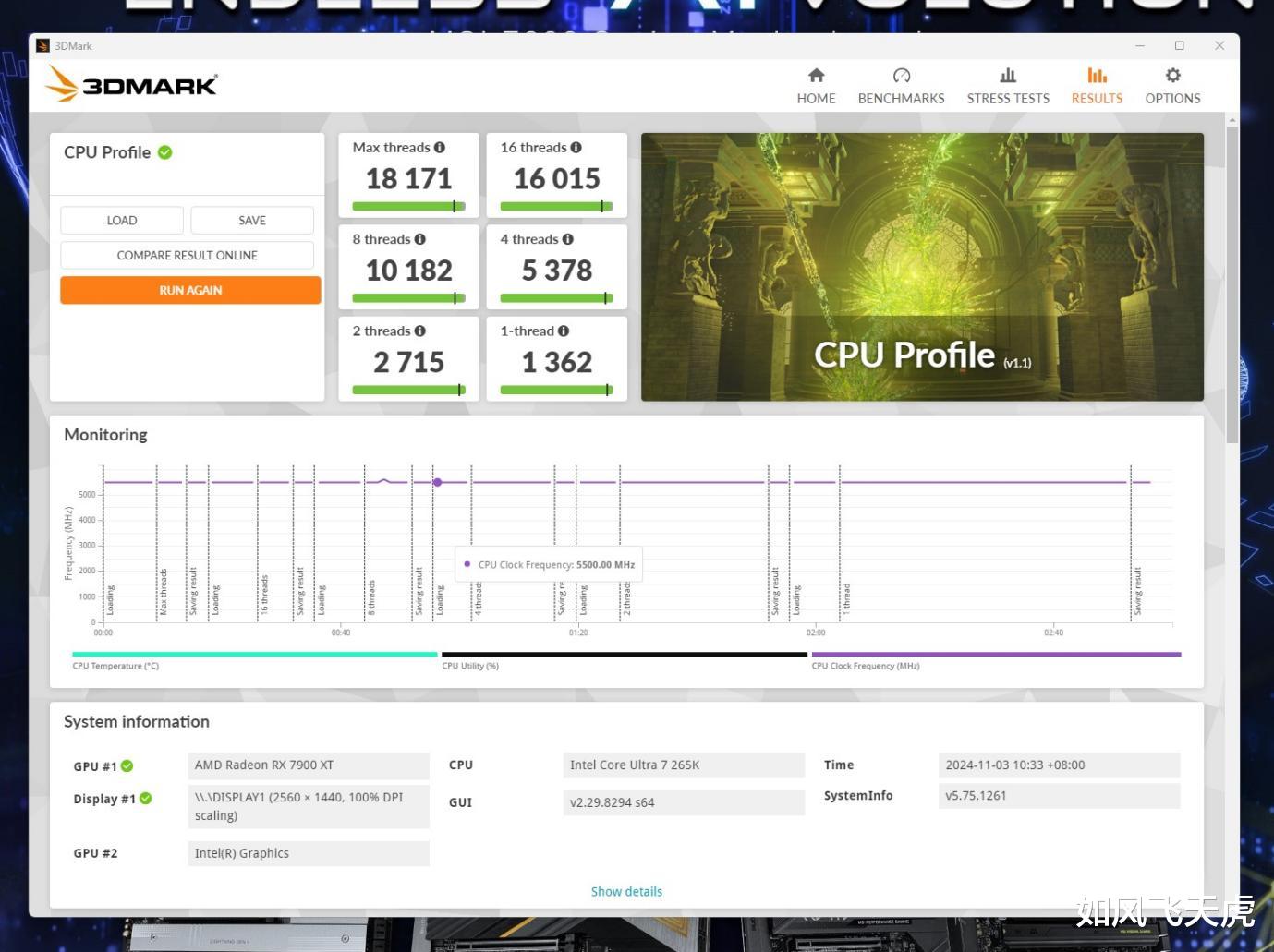Open the Stress Tests tab

[1008, 86]
